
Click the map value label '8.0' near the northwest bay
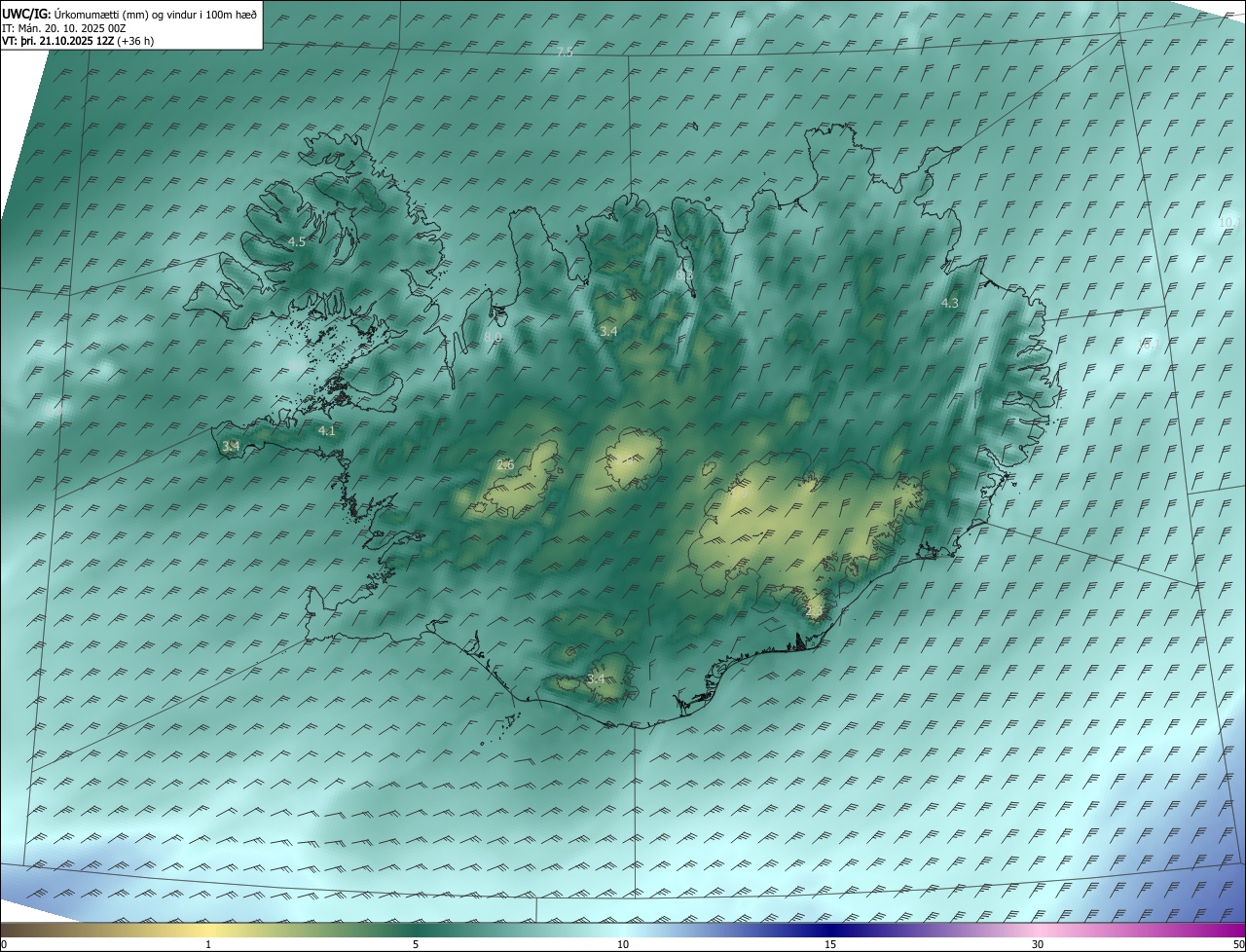pyautogui.click(x=493, y=337)
